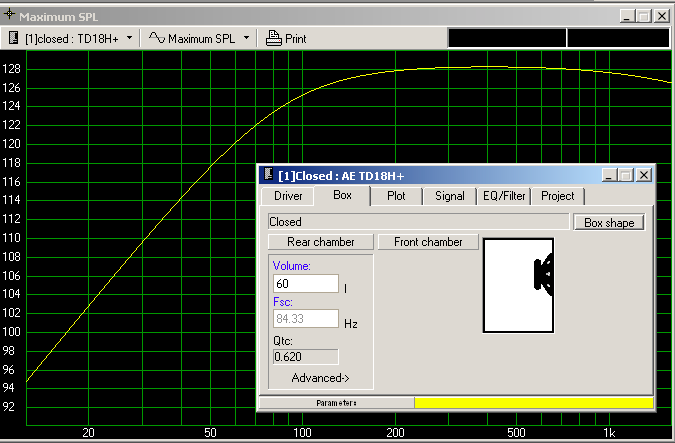Open the Plot tab

coord(396,196)
